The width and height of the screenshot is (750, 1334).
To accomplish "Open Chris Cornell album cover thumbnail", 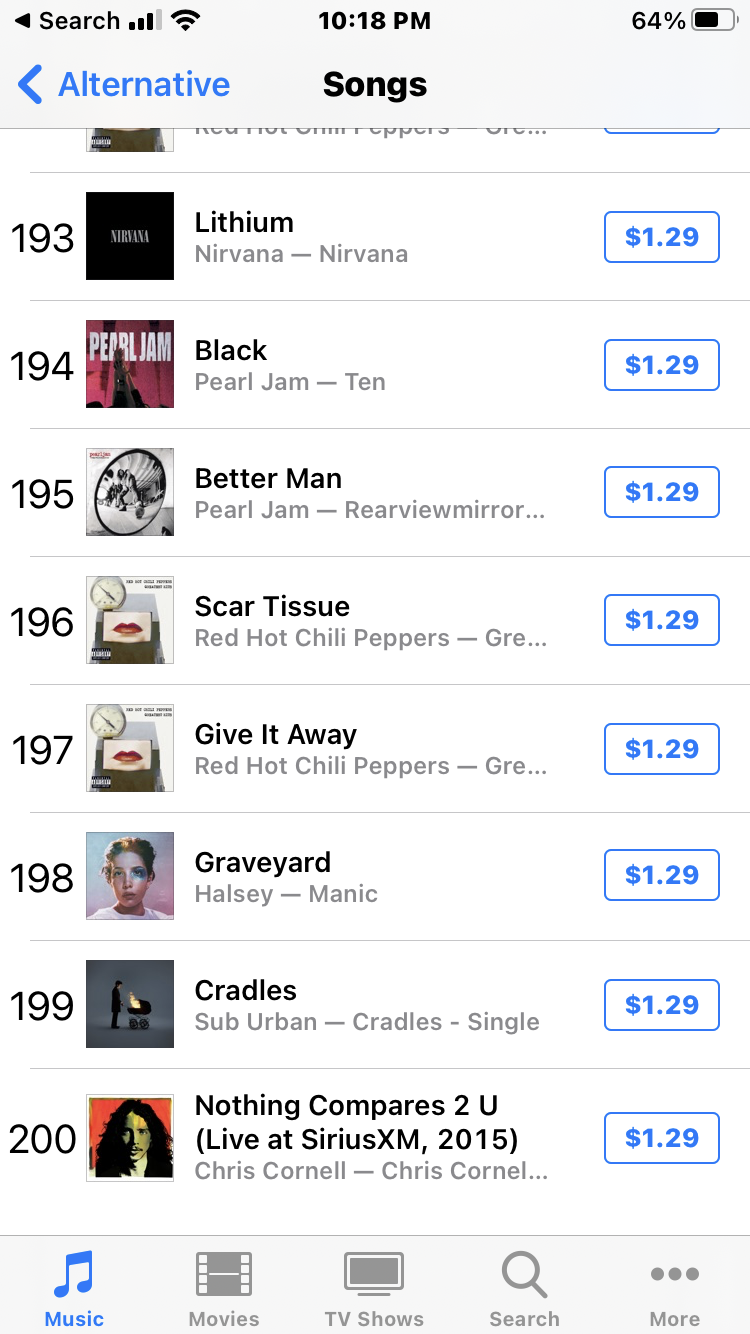I will (x=130, y=1138).
